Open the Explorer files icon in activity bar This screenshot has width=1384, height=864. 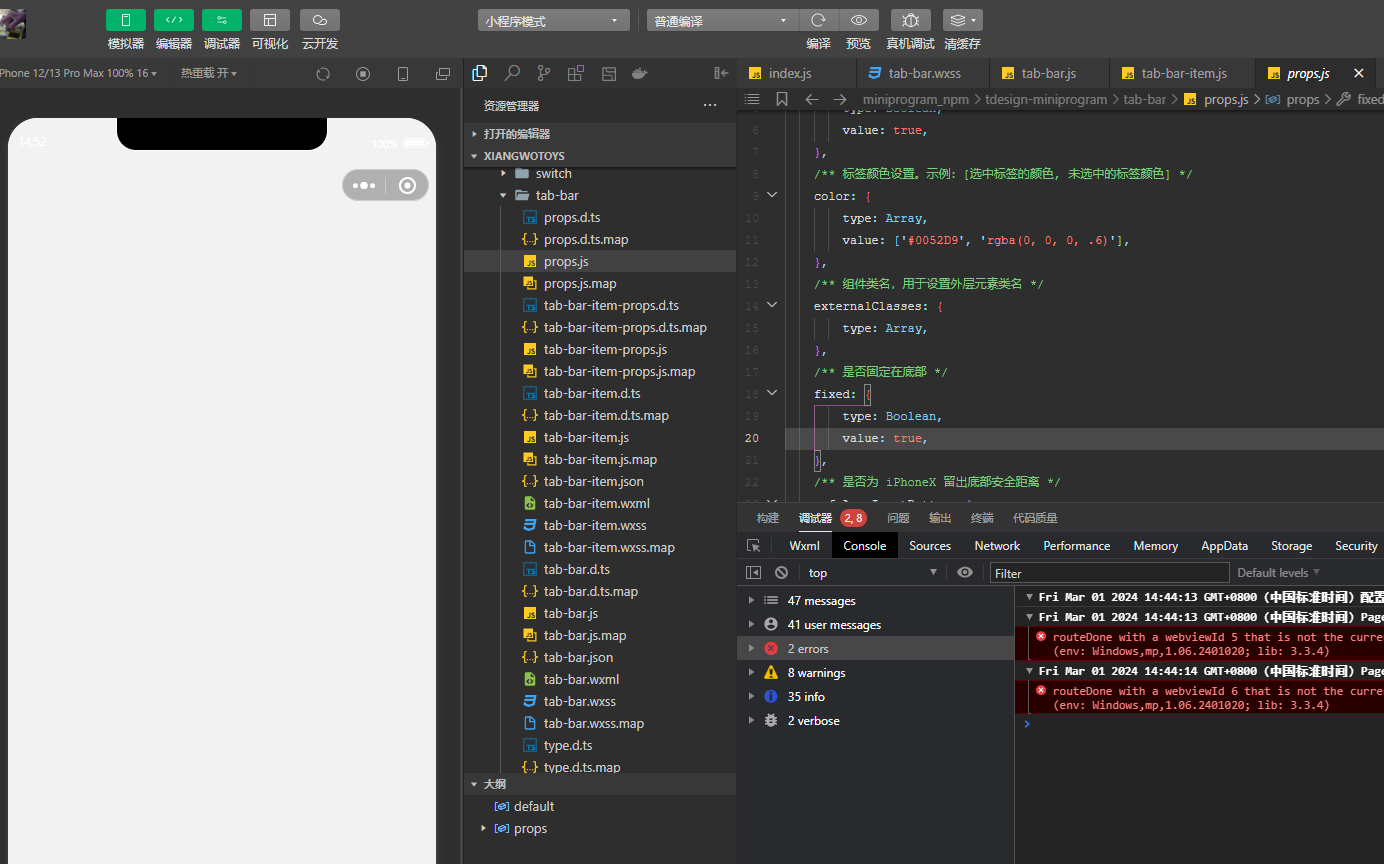480,73
